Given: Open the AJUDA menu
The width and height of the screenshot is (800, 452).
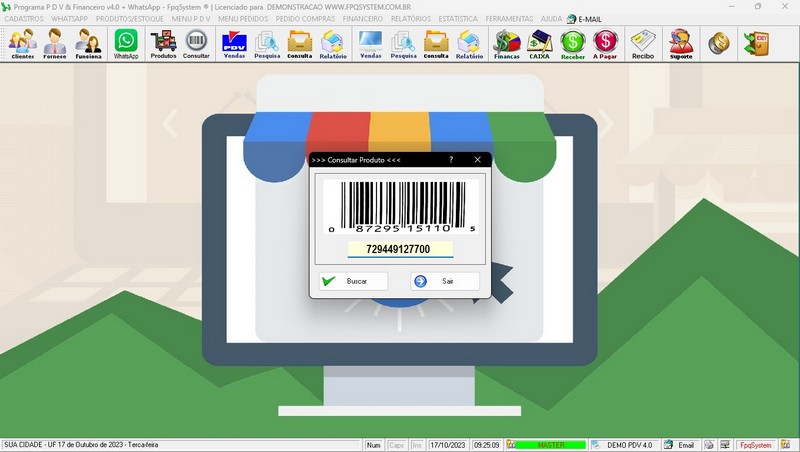Looking at the screenshot, I should [x=551, y=19].
